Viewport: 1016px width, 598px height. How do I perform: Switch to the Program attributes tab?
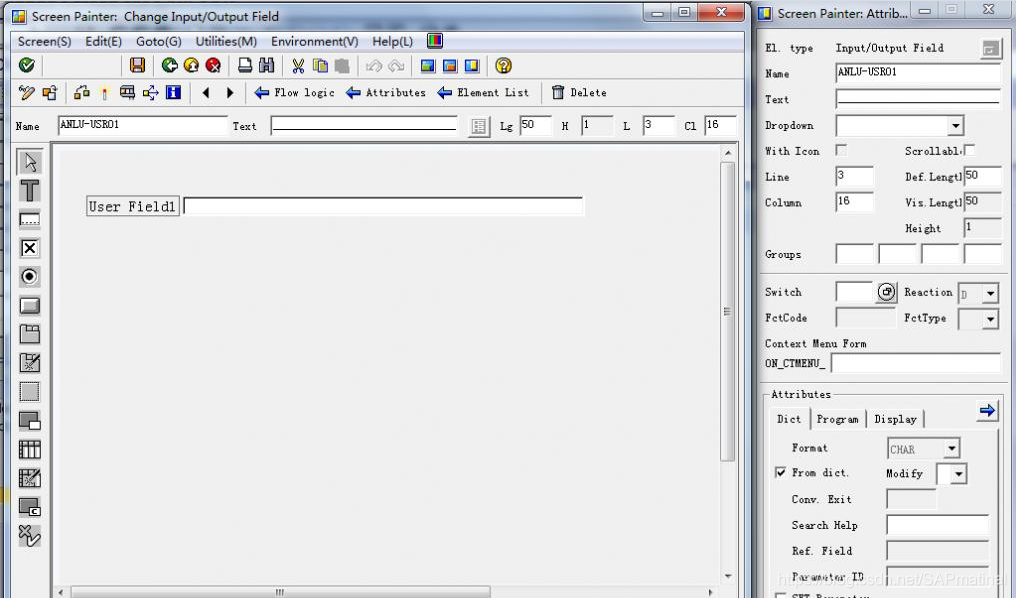(837, 419)
